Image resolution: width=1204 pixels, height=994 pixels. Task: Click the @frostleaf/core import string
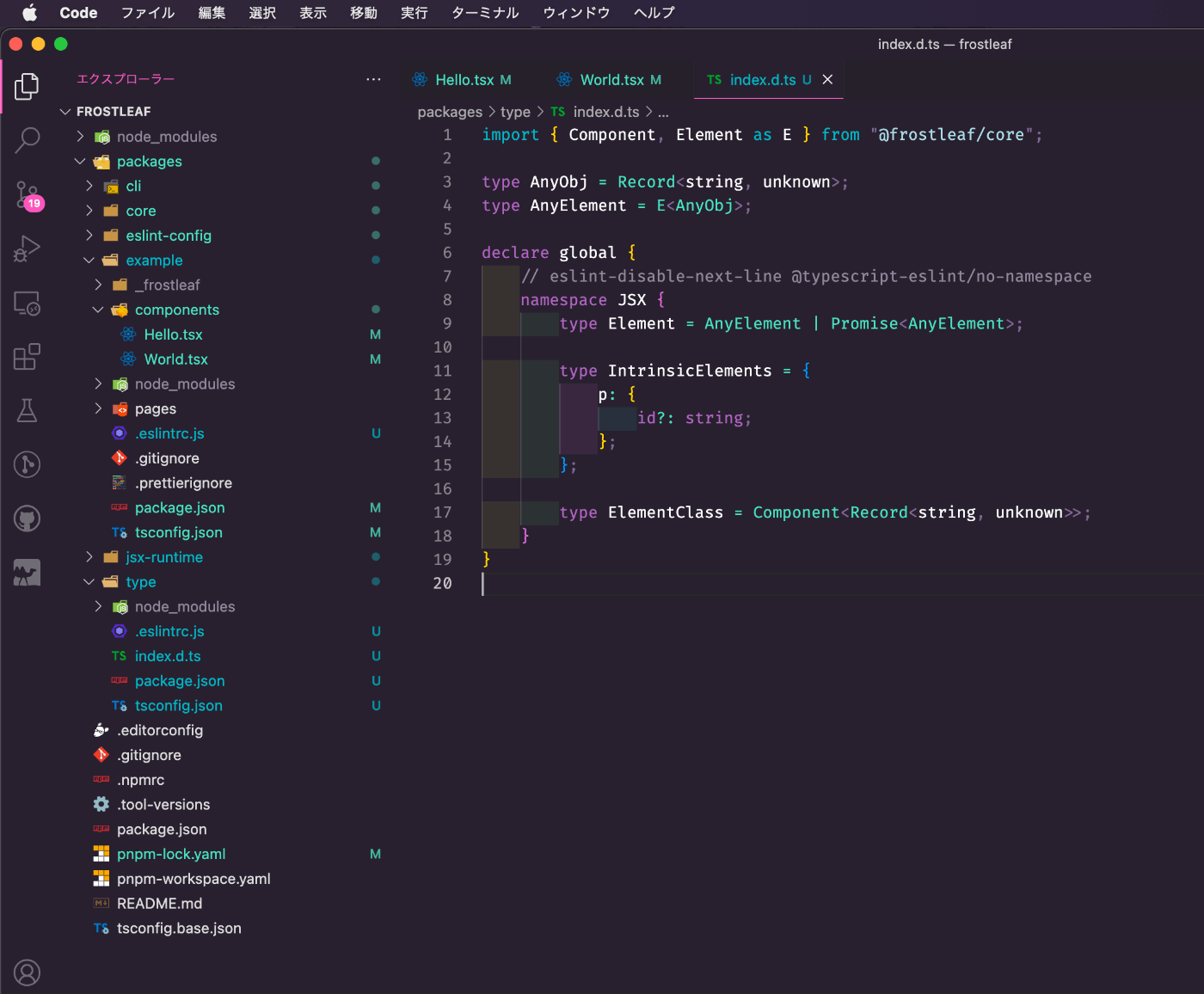951,135
